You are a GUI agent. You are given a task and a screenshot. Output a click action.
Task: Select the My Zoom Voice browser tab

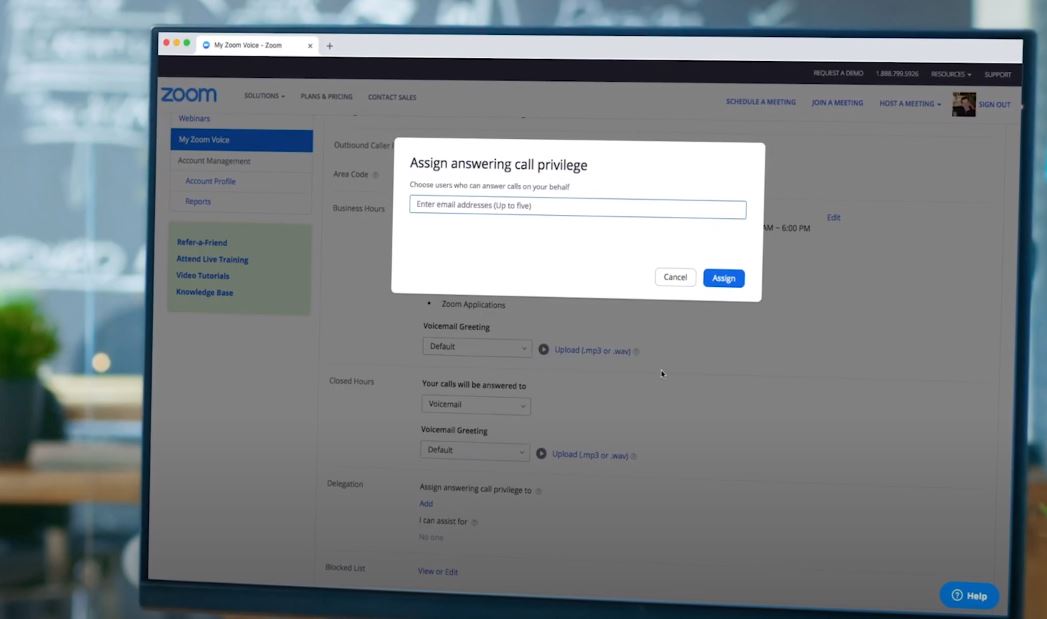pyautogui.click(x=258, y=45)
